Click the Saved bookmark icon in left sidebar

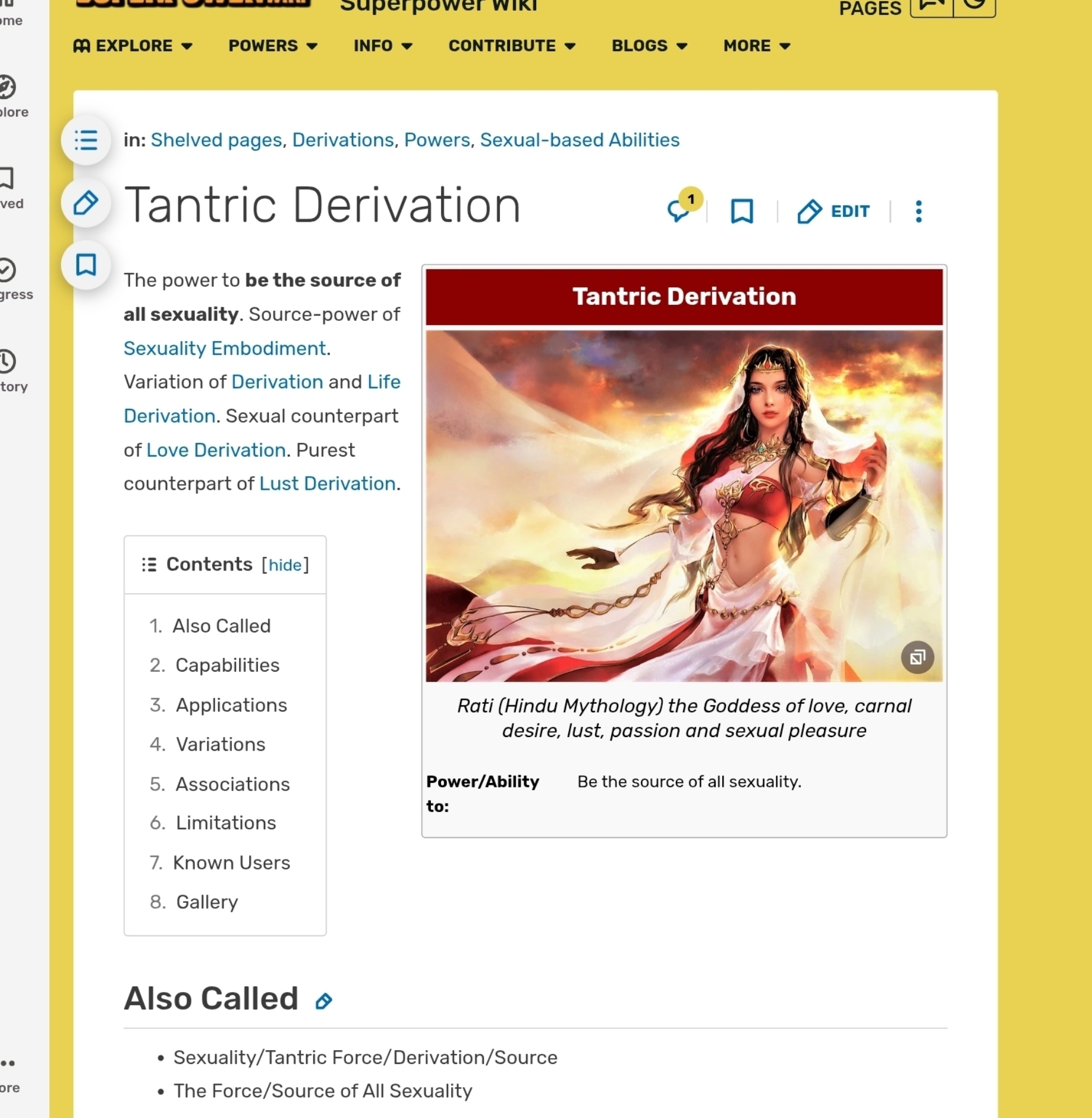coord(6,178)
